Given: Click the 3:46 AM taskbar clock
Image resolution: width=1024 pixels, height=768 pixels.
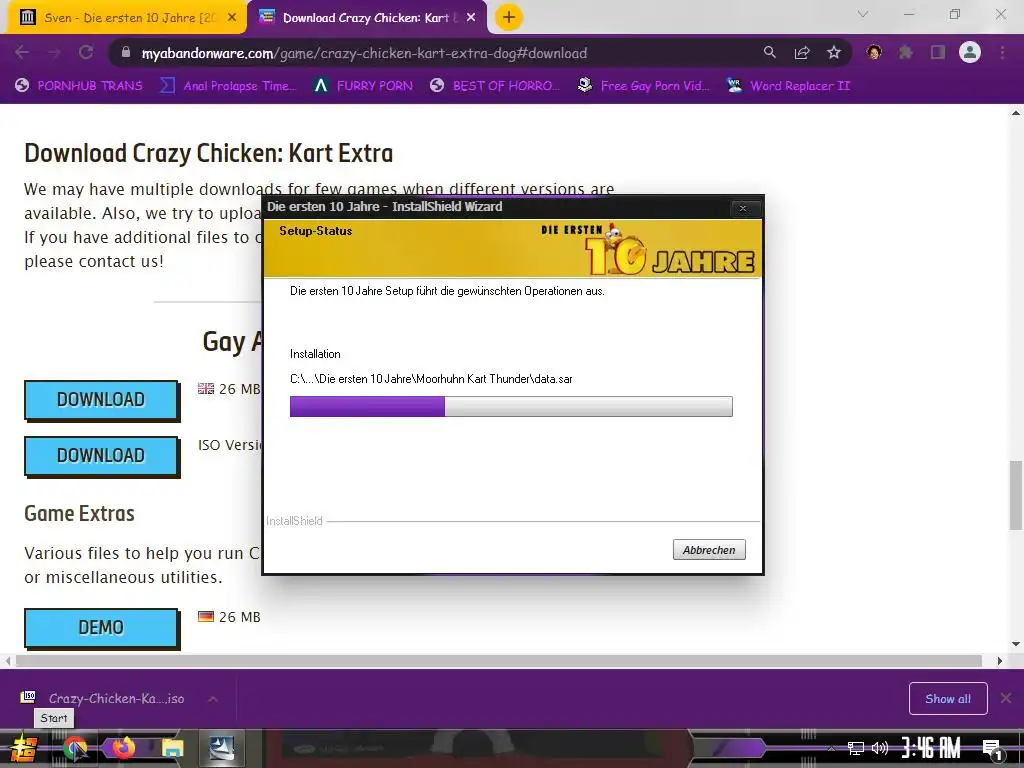Looking at the screenshot, I should pyautogui.click(x=931, y=748).
